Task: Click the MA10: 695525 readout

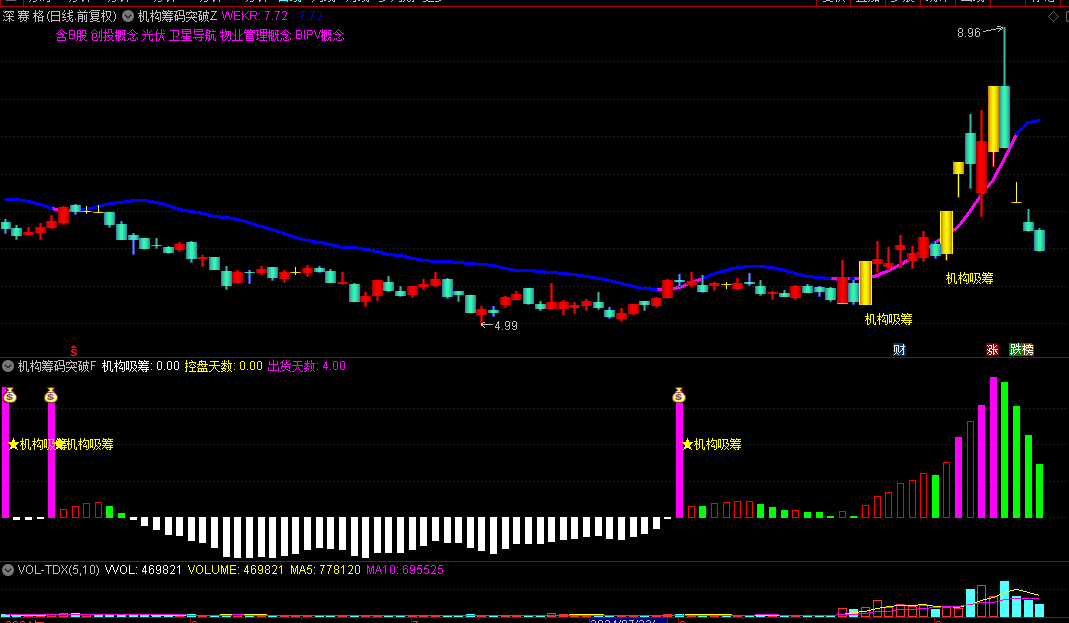Action: (405, 570)
